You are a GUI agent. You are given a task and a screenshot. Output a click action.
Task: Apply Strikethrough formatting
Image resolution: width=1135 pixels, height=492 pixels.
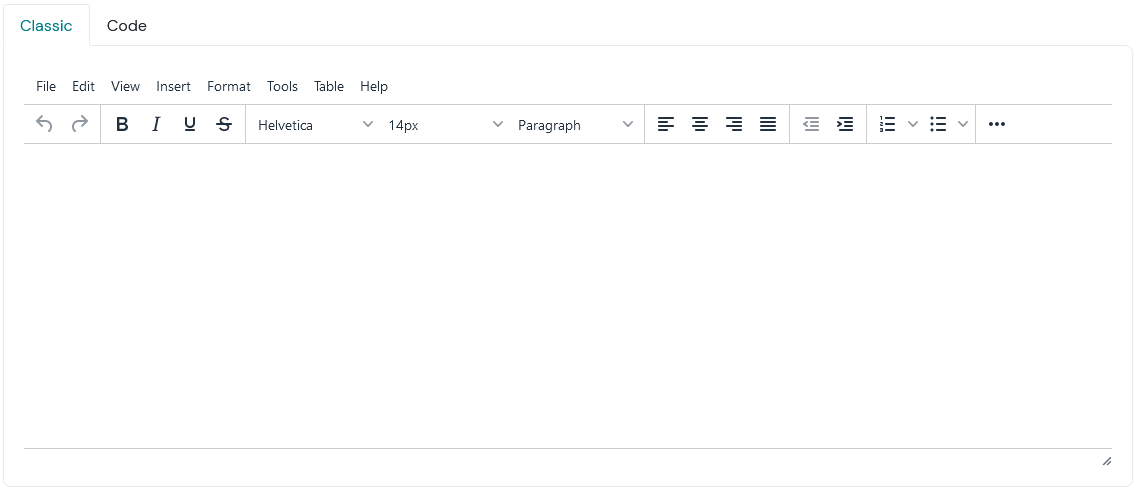[x=224, y=124]
